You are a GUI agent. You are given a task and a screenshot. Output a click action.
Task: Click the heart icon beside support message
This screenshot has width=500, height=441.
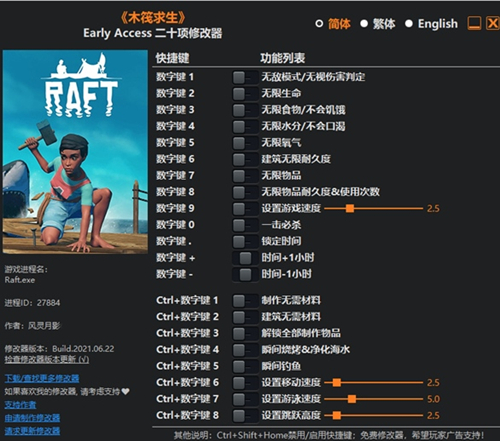(x=126, y=391)
